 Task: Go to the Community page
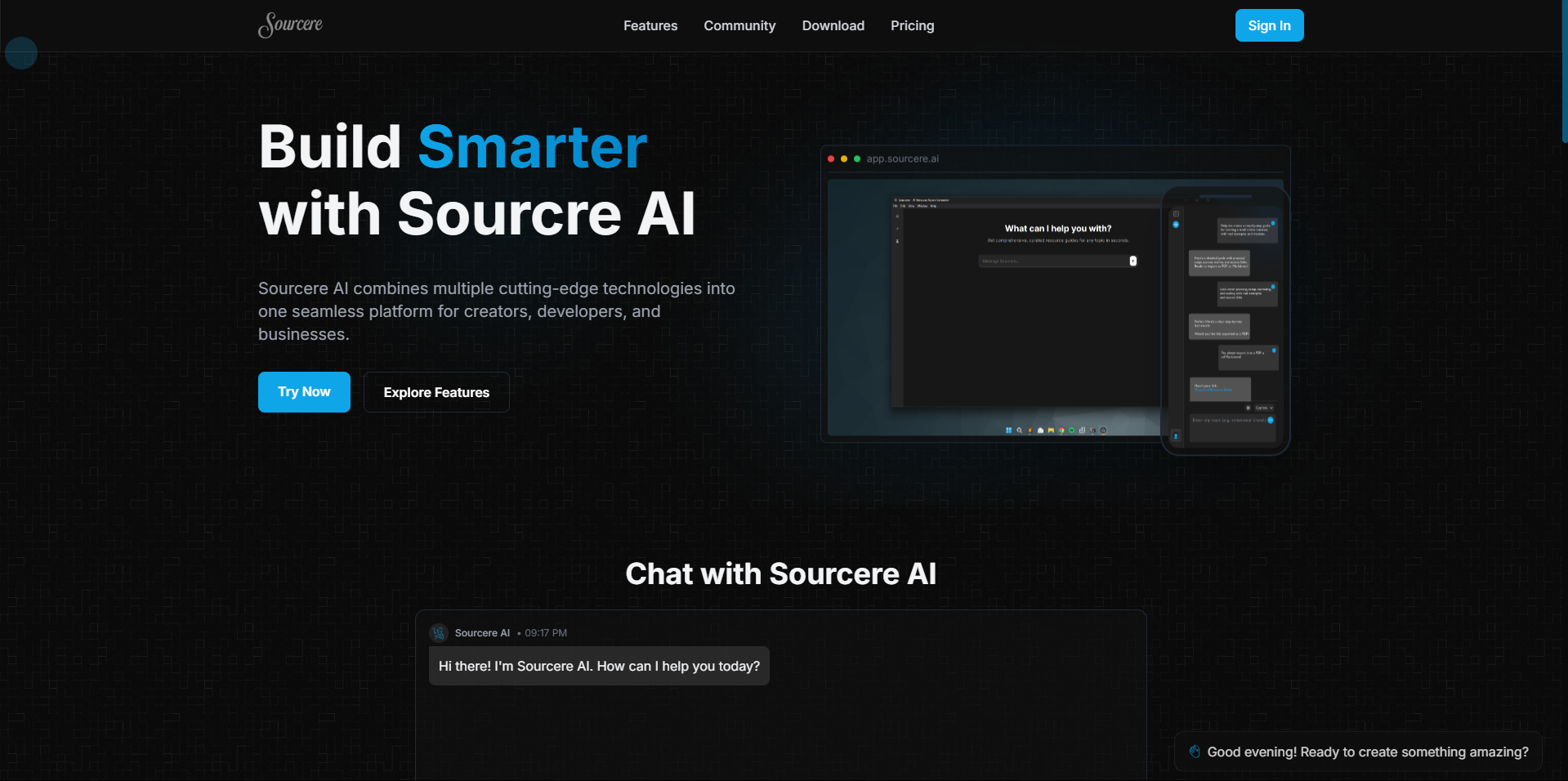[739, 25]
